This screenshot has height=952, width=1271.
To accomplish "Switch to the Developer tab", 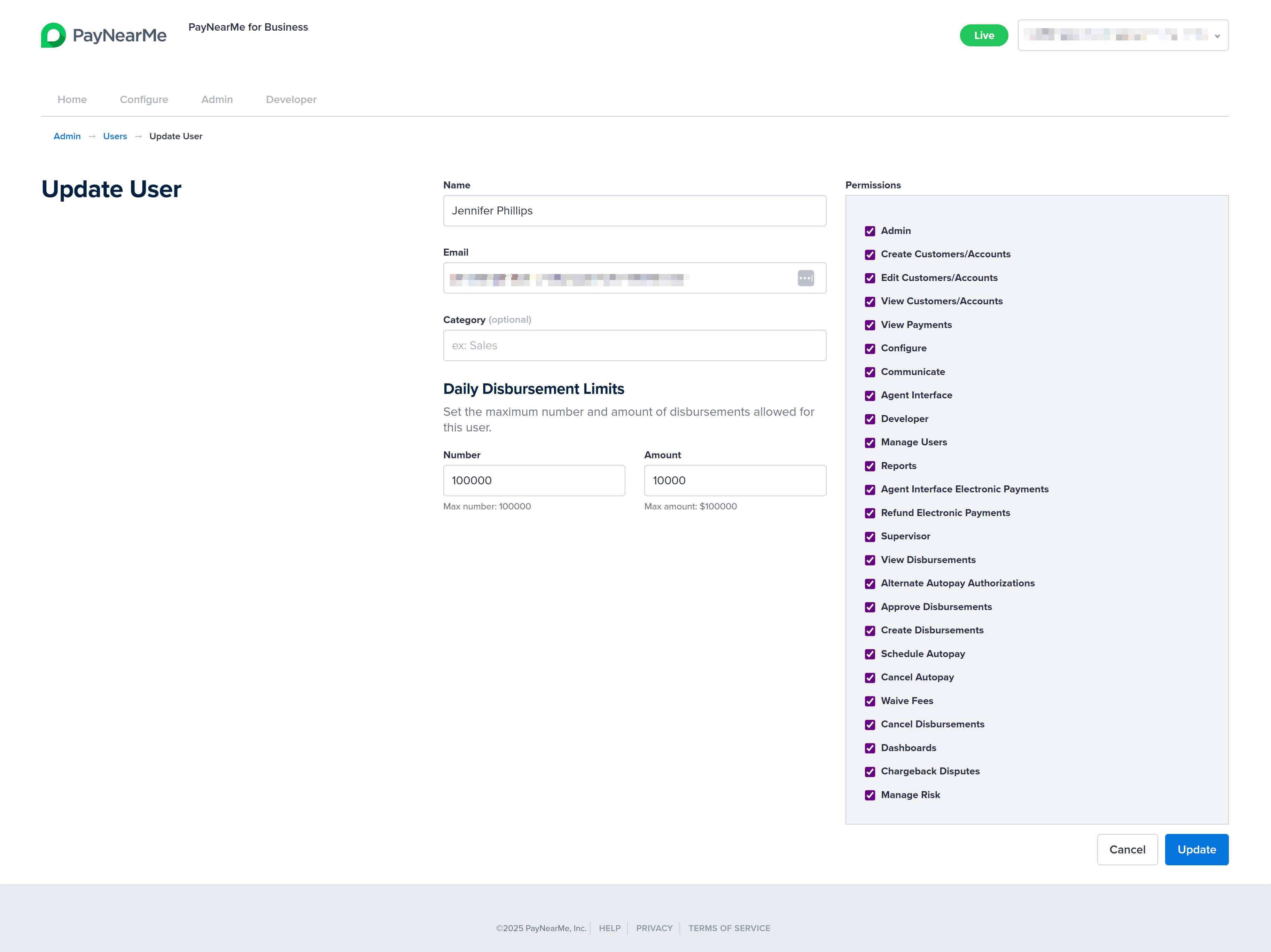I will tap(291, 99).
